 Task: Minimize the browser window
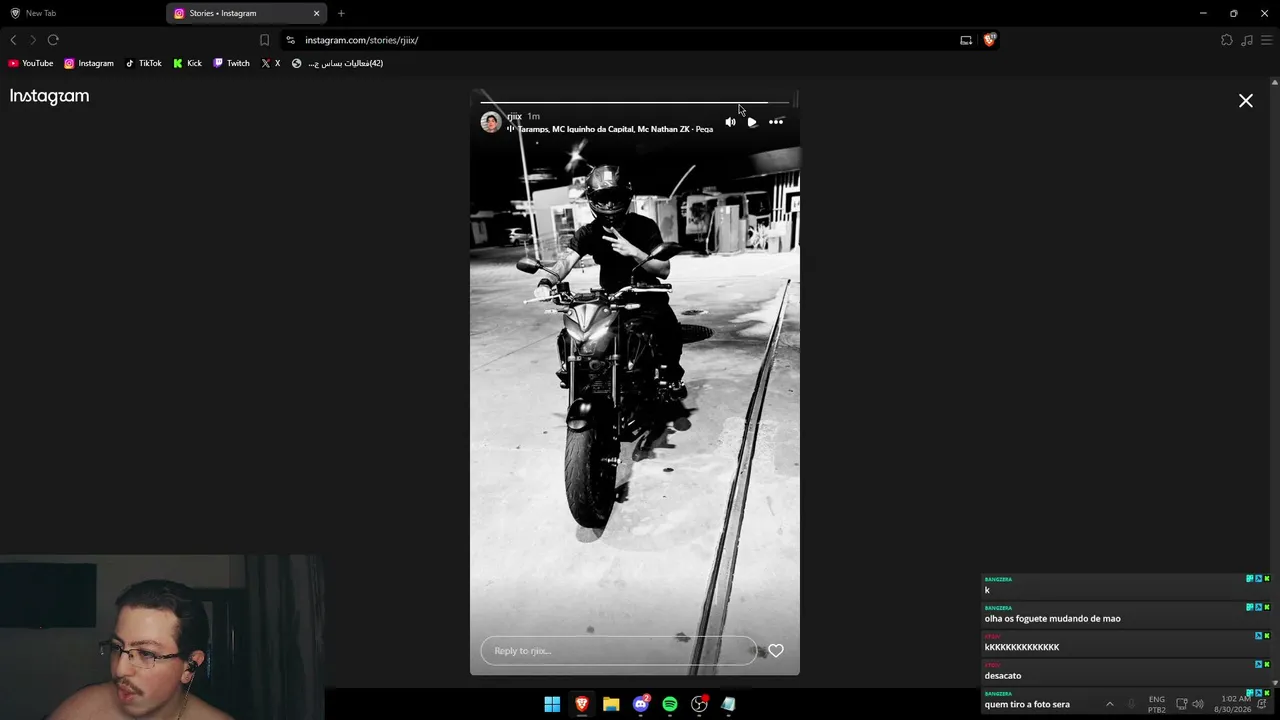coord(1203,13)
